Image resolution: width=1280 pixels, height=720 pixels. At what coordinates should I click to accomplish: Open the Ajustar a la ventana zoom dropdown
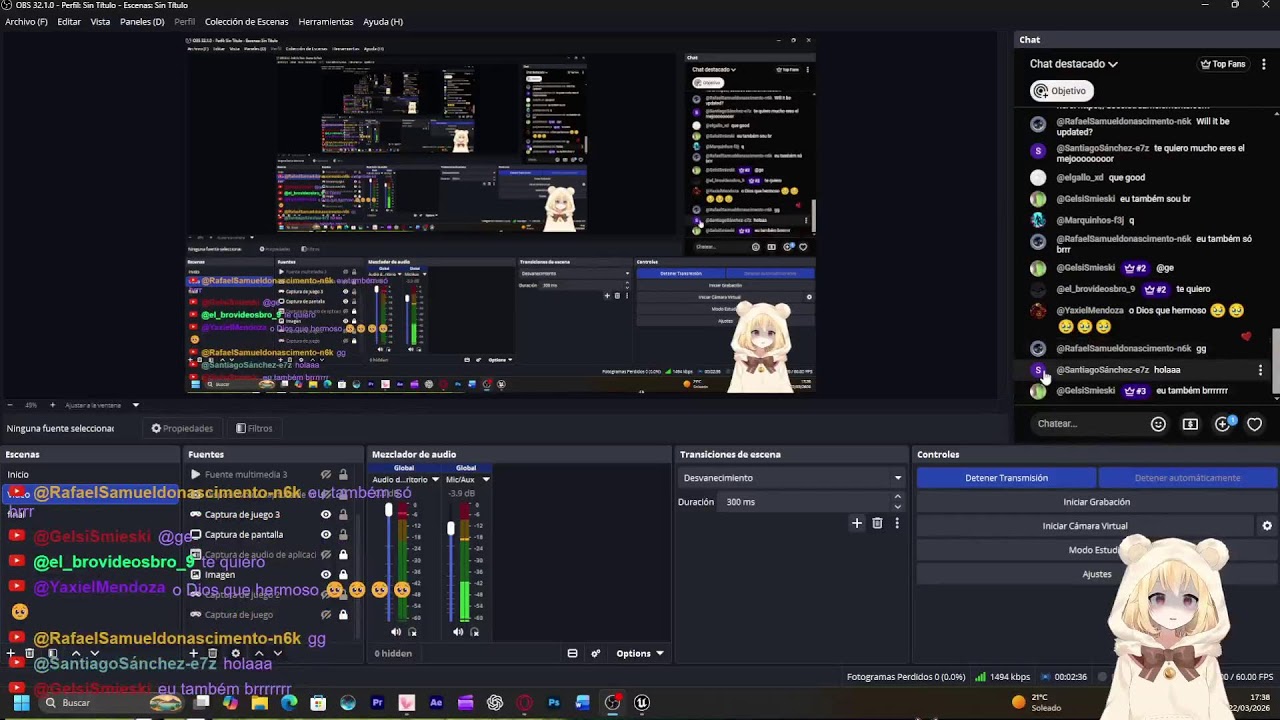(102, 405)
